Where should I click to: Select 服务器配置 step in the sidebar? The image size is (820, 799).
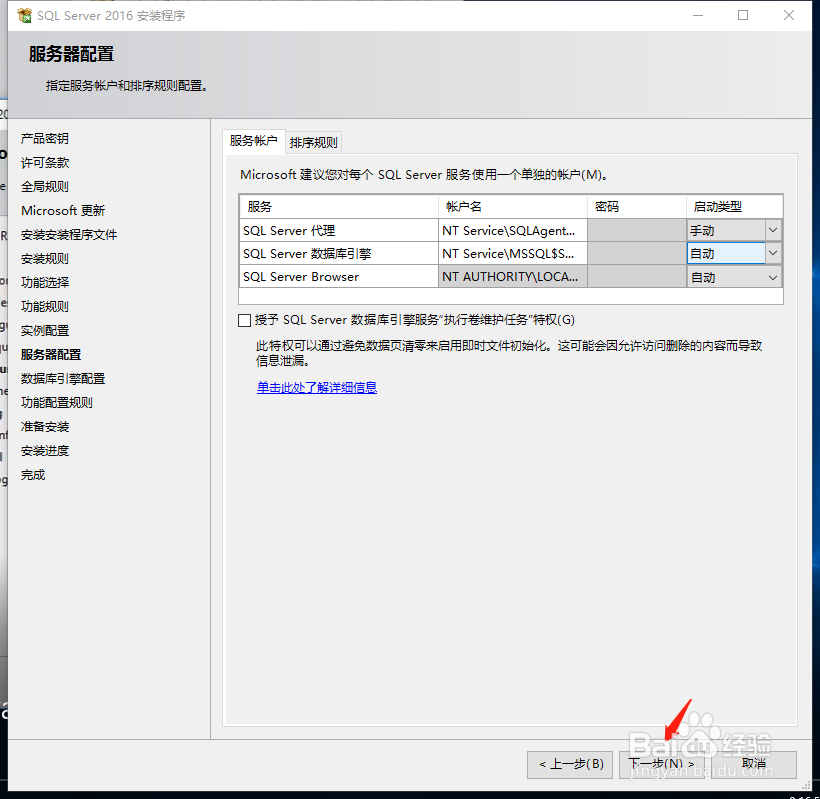pyautogui.click(x=51, y=355)
